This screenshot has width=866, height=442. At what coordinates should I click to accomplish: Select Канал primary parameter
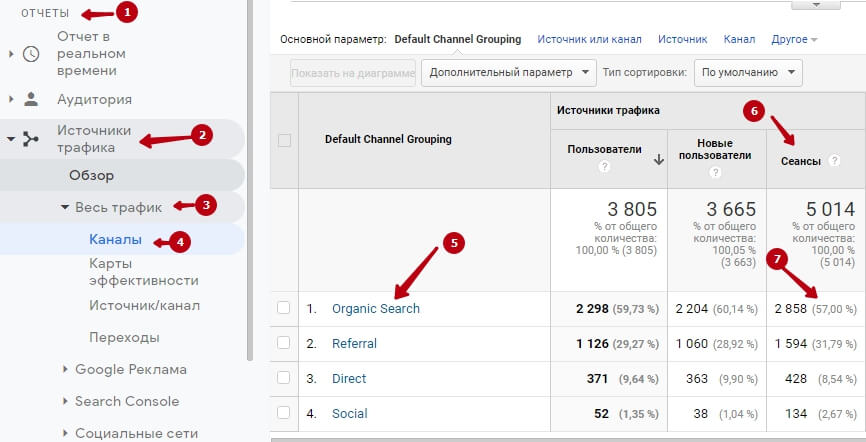click(x=739, y=39)
